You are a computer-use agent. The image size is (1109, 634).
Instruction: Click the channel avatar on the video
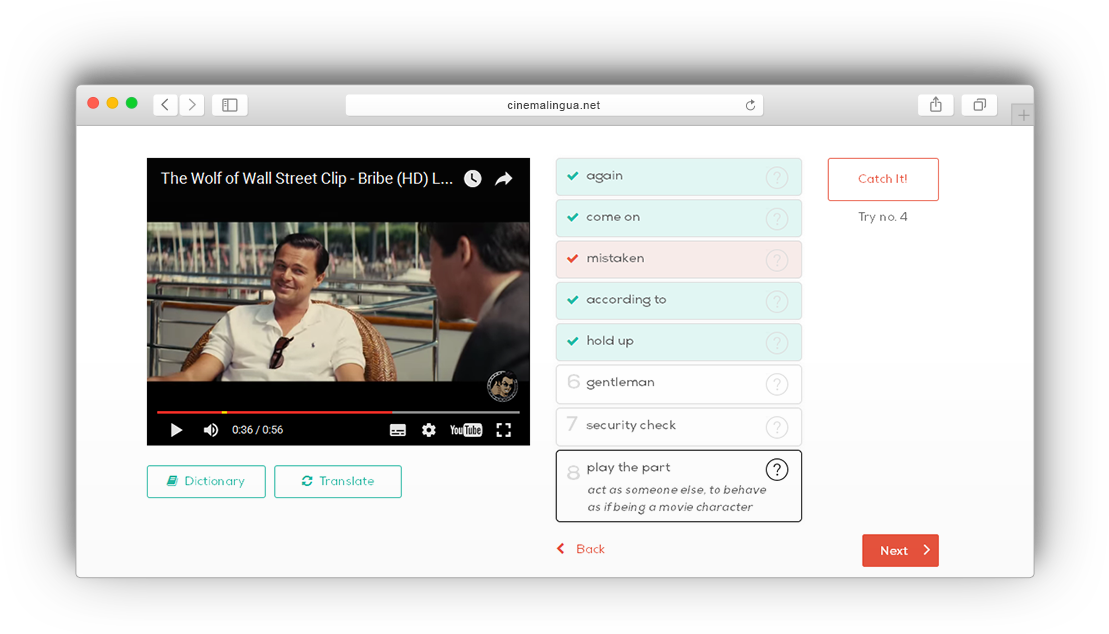pyautogui.click(x=502, y=386)
